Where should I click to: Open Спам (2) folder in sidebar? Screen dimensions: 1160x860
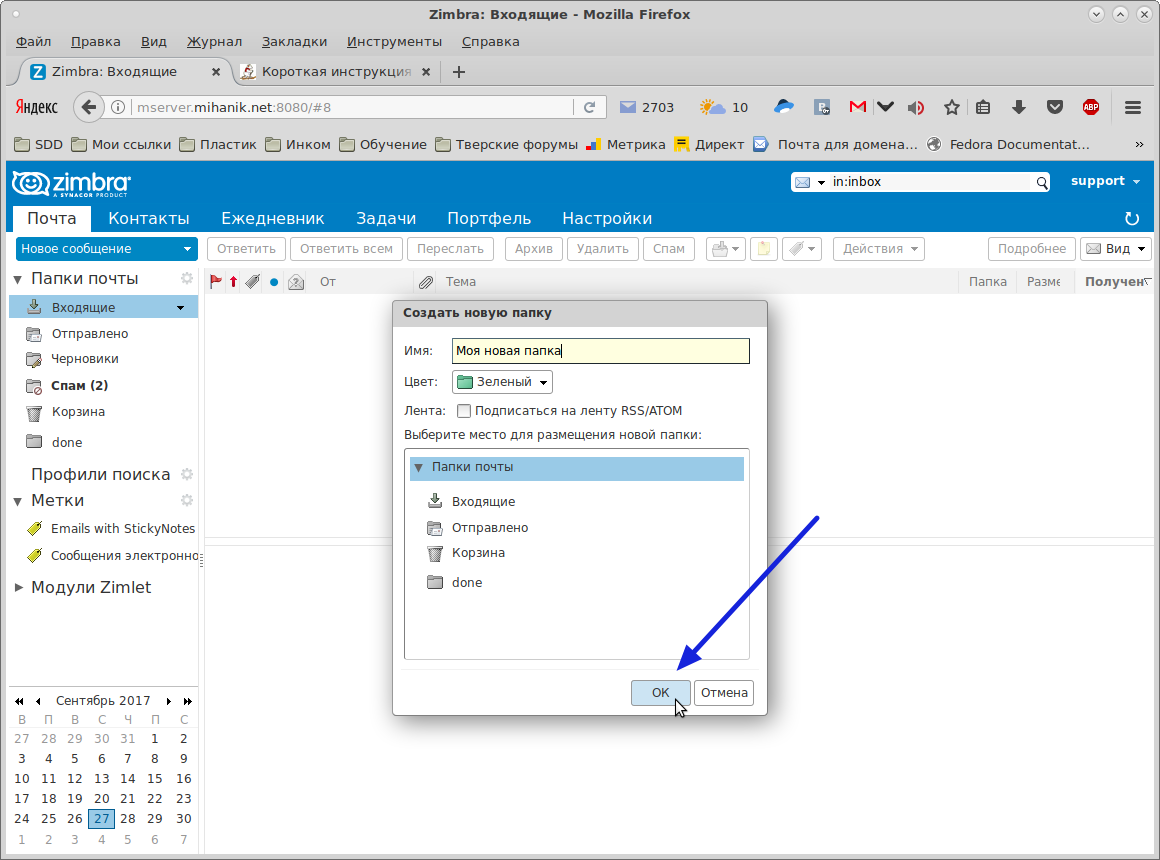click(79, 386)
